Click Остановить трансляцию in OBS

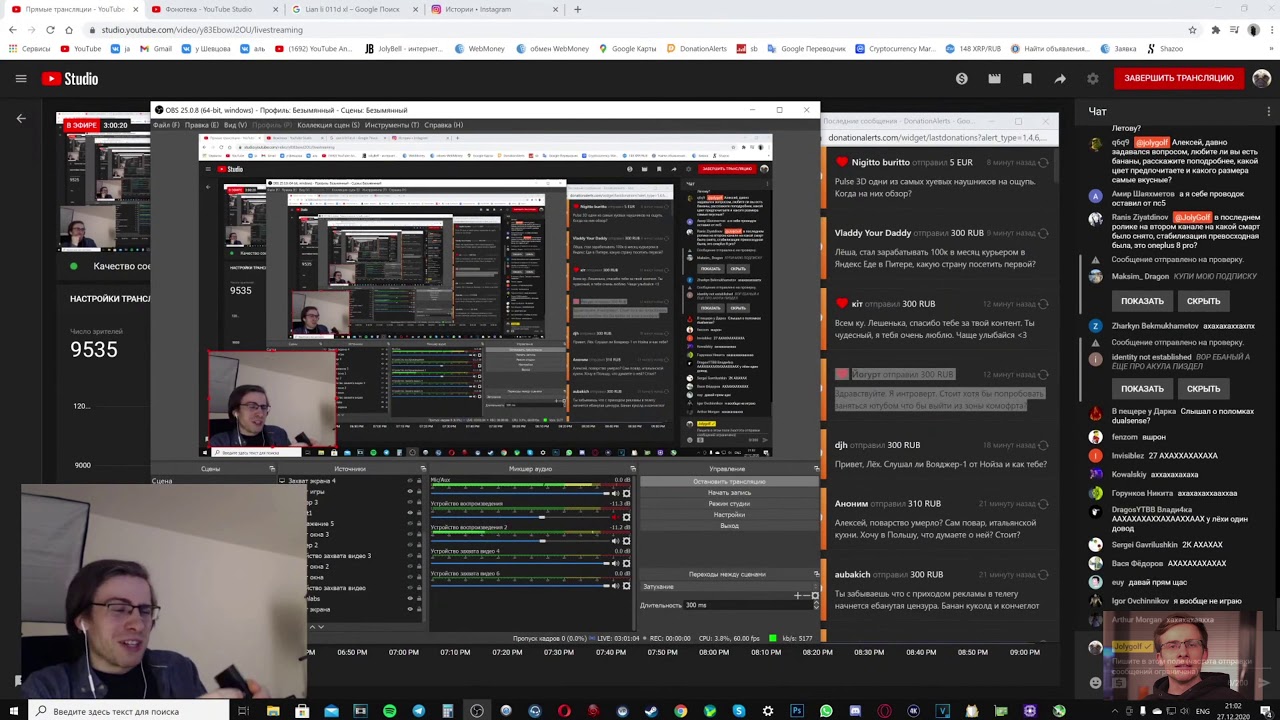(x=729, y=481)
